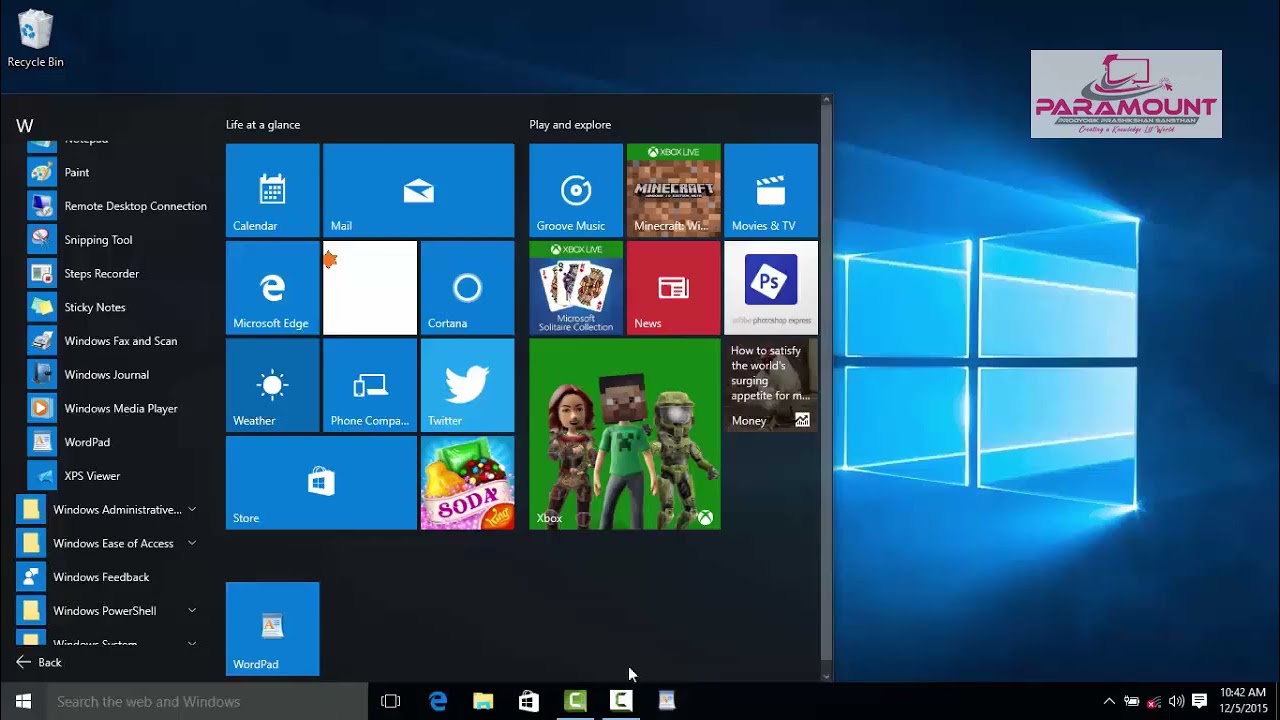The height and width of the screenshot is (720, 1280).
Task: Launch Microsoft Edge tile
Action: 272,288
